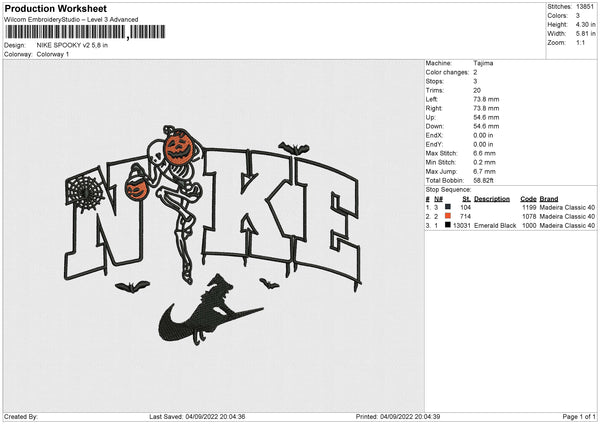This screenshot has height=424, width=600.
Task: Select the 'Left:' measurement label
Action: tap(432, 99)
